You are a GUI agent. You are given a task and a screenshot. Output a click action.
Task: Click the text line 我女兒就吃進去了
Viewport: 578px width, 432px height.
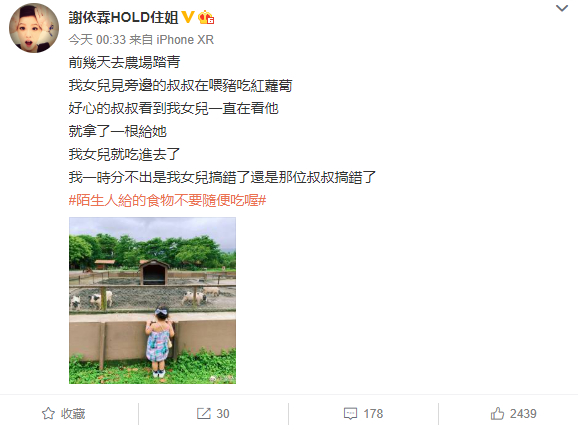(124, 154)
